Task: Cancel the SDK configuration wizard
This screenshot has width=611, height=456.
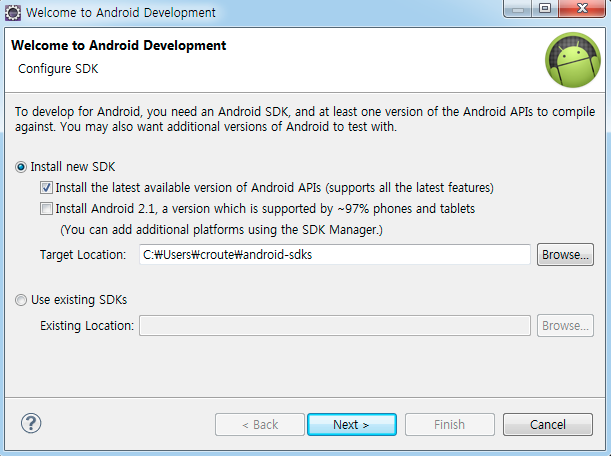Action: pos(547,424)
